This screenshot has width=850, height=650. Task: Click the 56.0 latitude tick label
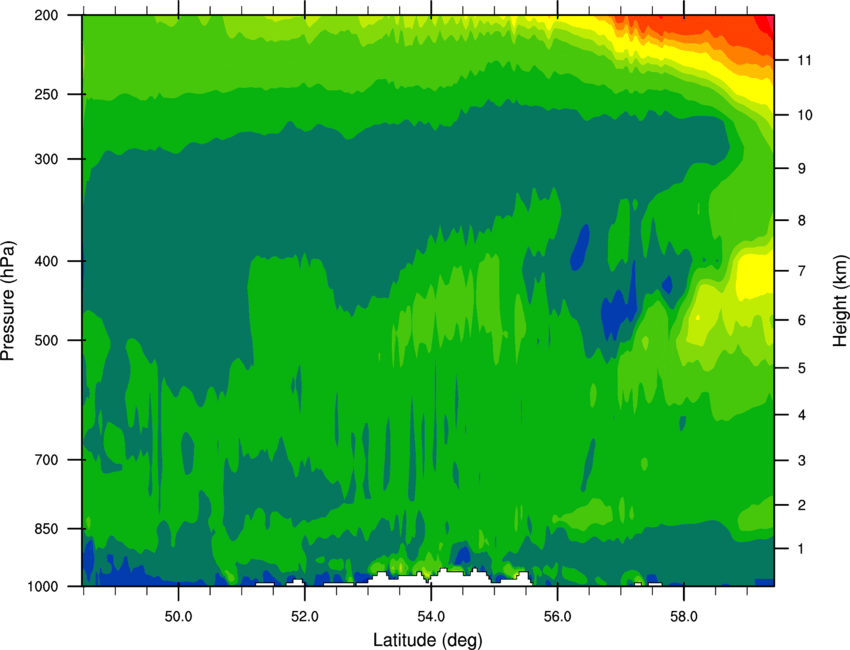tap(557, 617)
